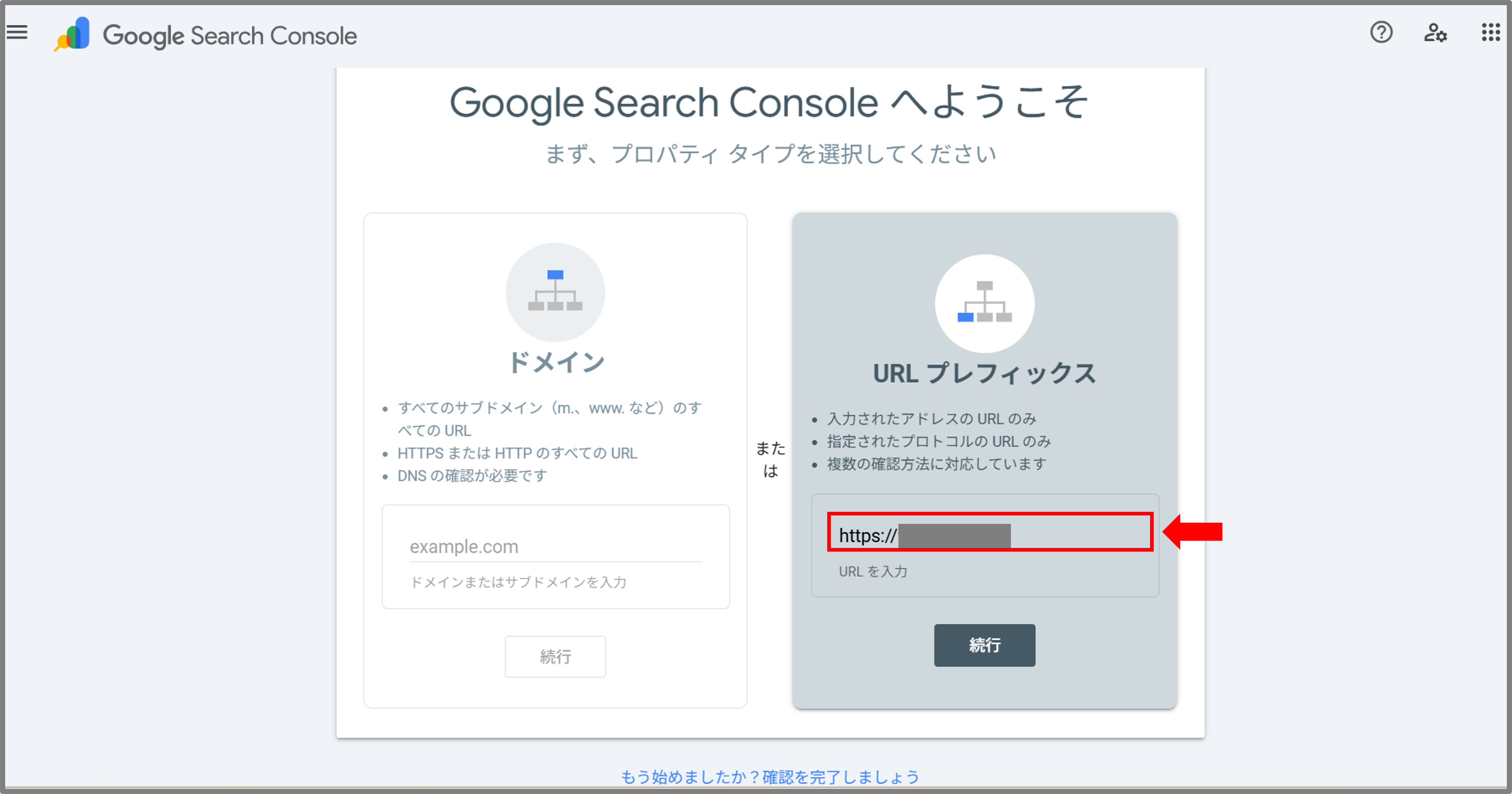Focus the https:// URL prefix input field
This screenshot has width=1512, height=794.
coord(990,532)
